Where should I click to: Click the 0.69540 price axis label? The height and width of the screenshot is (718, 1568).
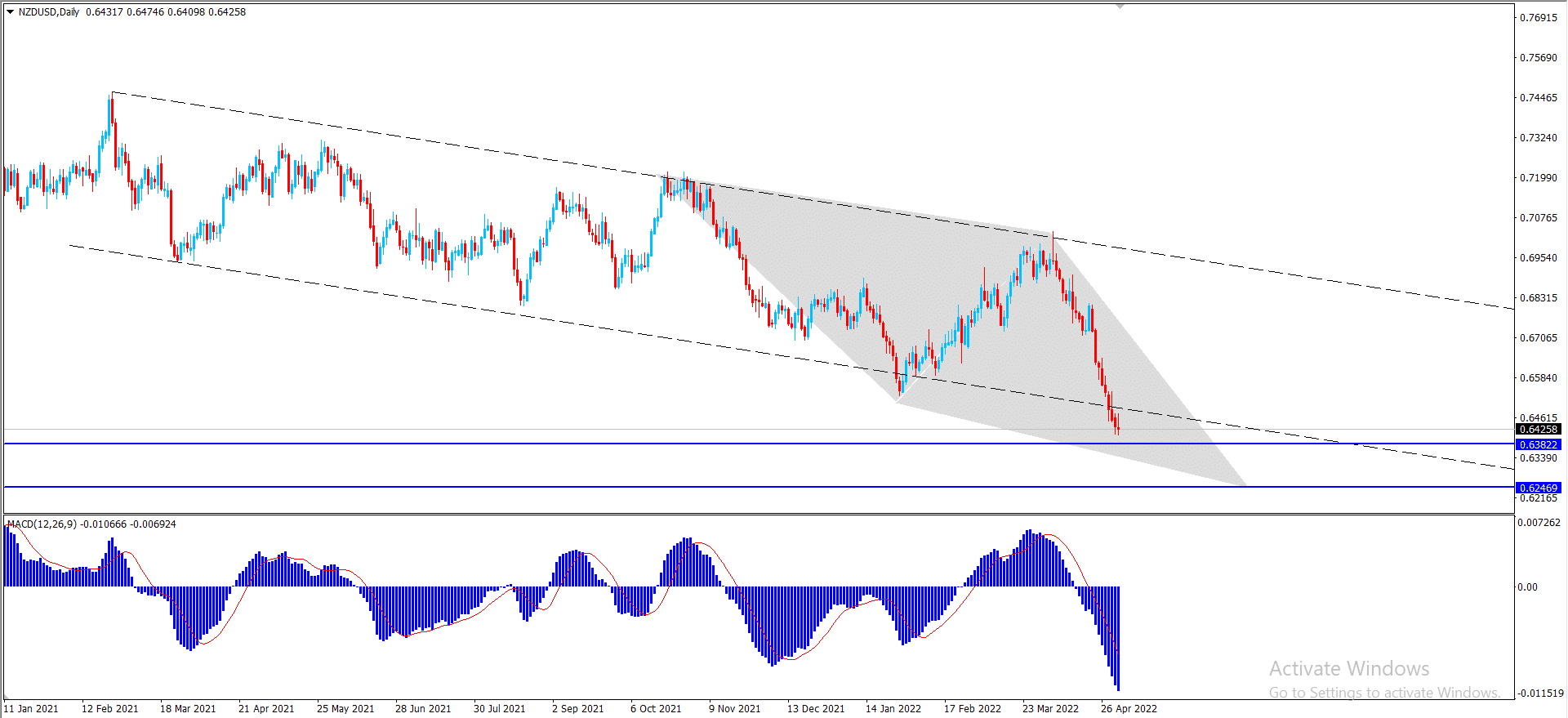click(x=1539, y=257)
